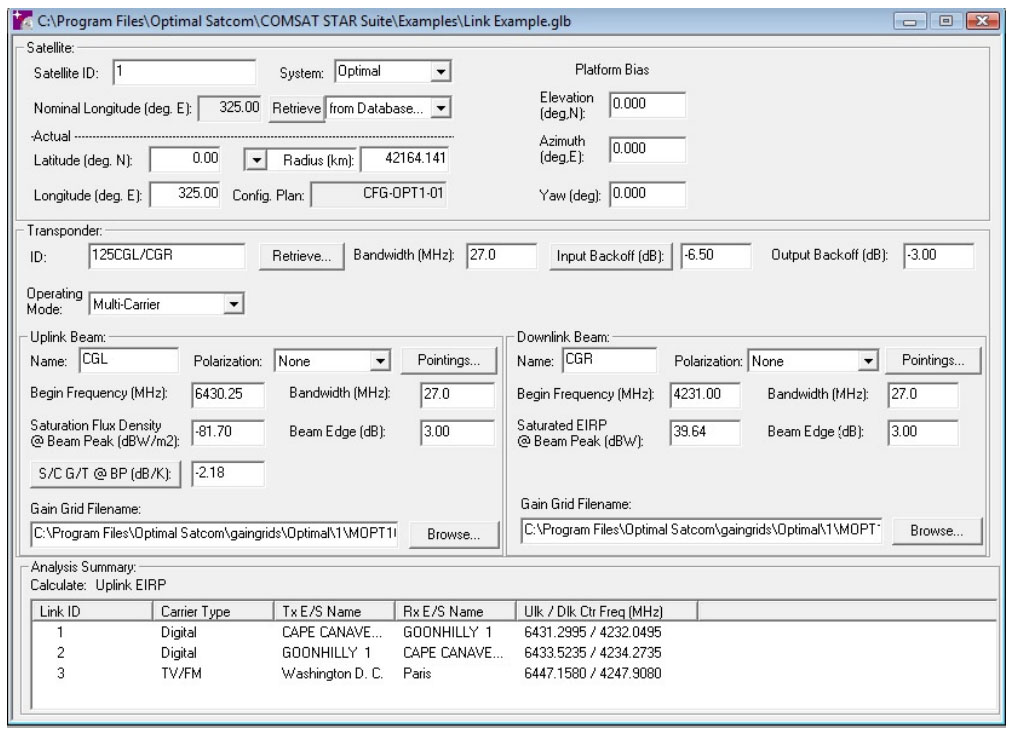Open the System dropdown showing Optimal
Image resolution: width=1010 pixels, height=730 pixels.
(441, 72)
